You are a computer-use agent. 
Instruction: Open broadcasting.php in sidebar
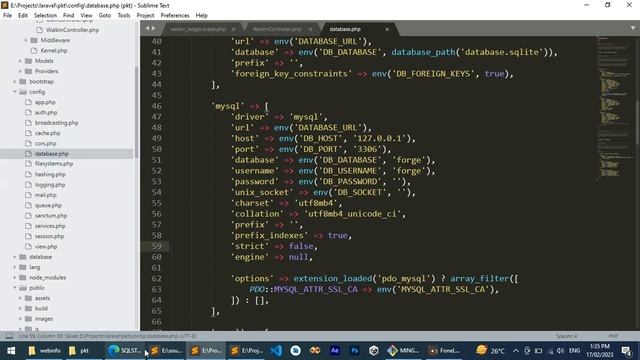(56, 122)
